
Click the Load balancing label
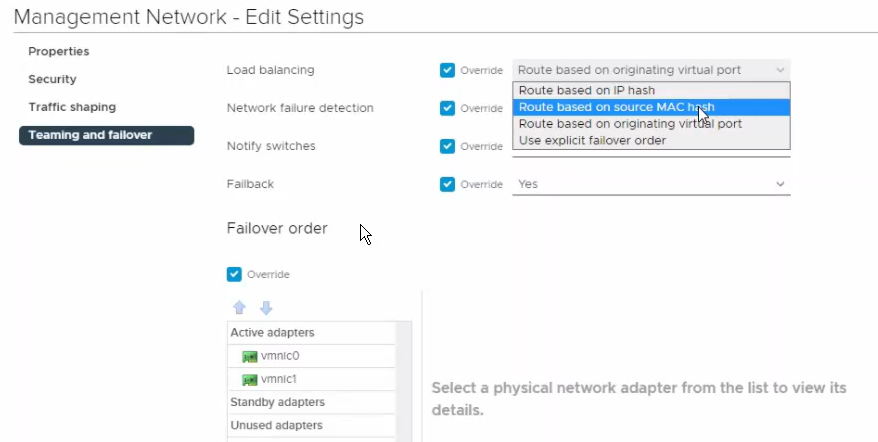(x=270, y=70)
